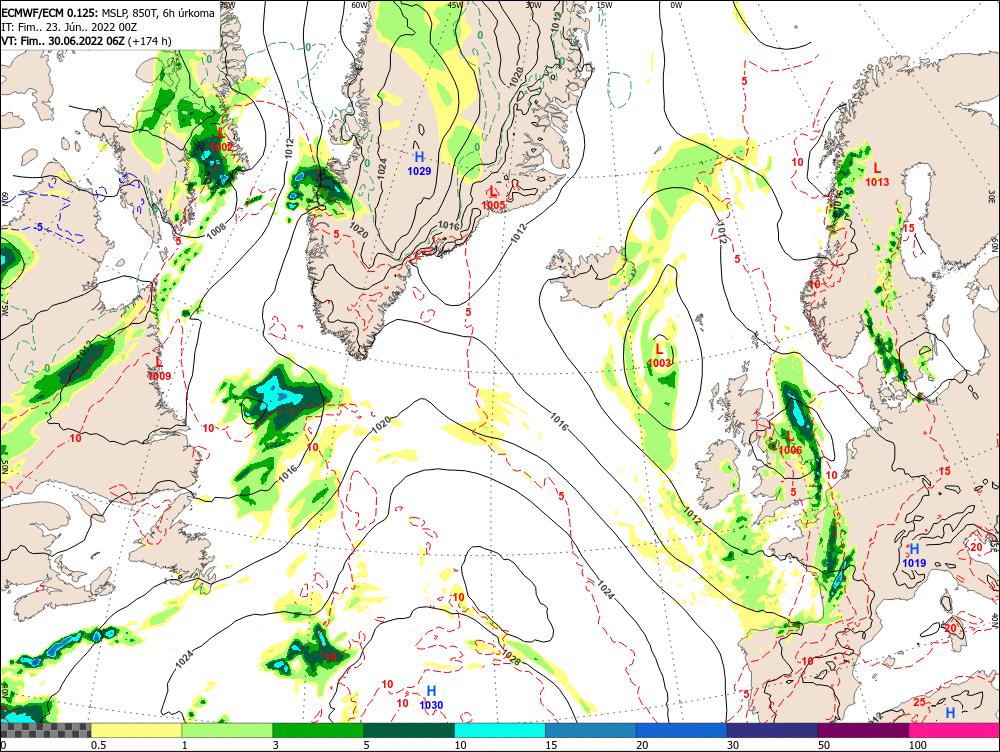Viewport: 1000px width, 752px height.
Task: Click the low pressure L 1009 marker
Action: (x=159, y=369)
